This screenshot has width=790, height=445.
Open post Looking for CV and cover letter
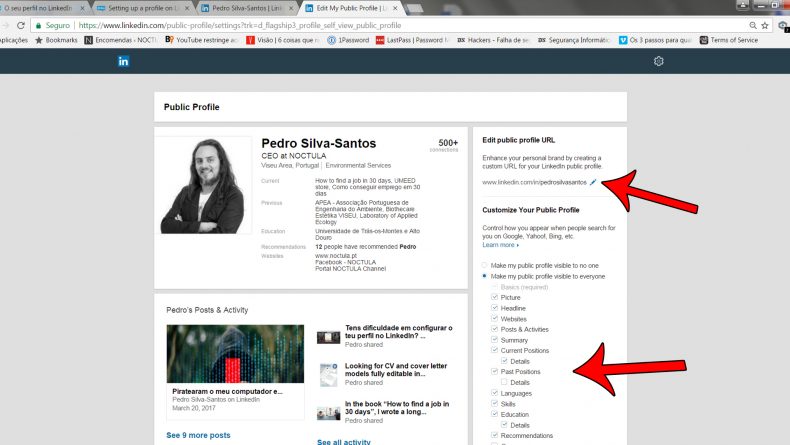tap(396, 369)
